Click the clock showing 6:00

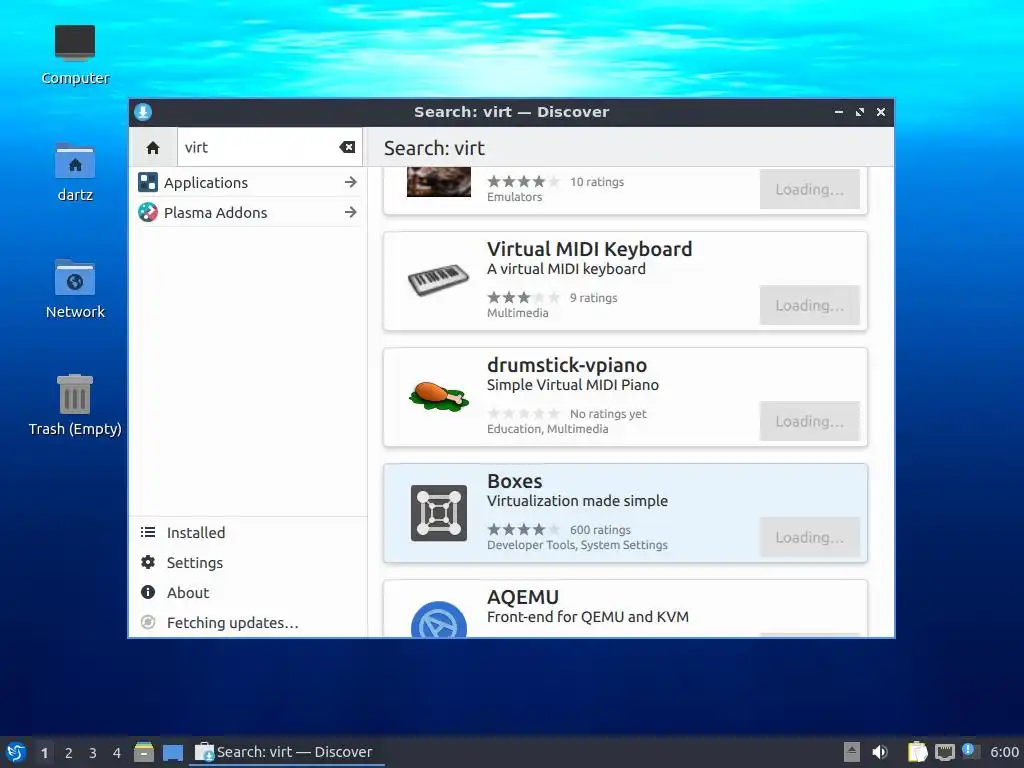pyautogui.click(x=1004, y=752)
